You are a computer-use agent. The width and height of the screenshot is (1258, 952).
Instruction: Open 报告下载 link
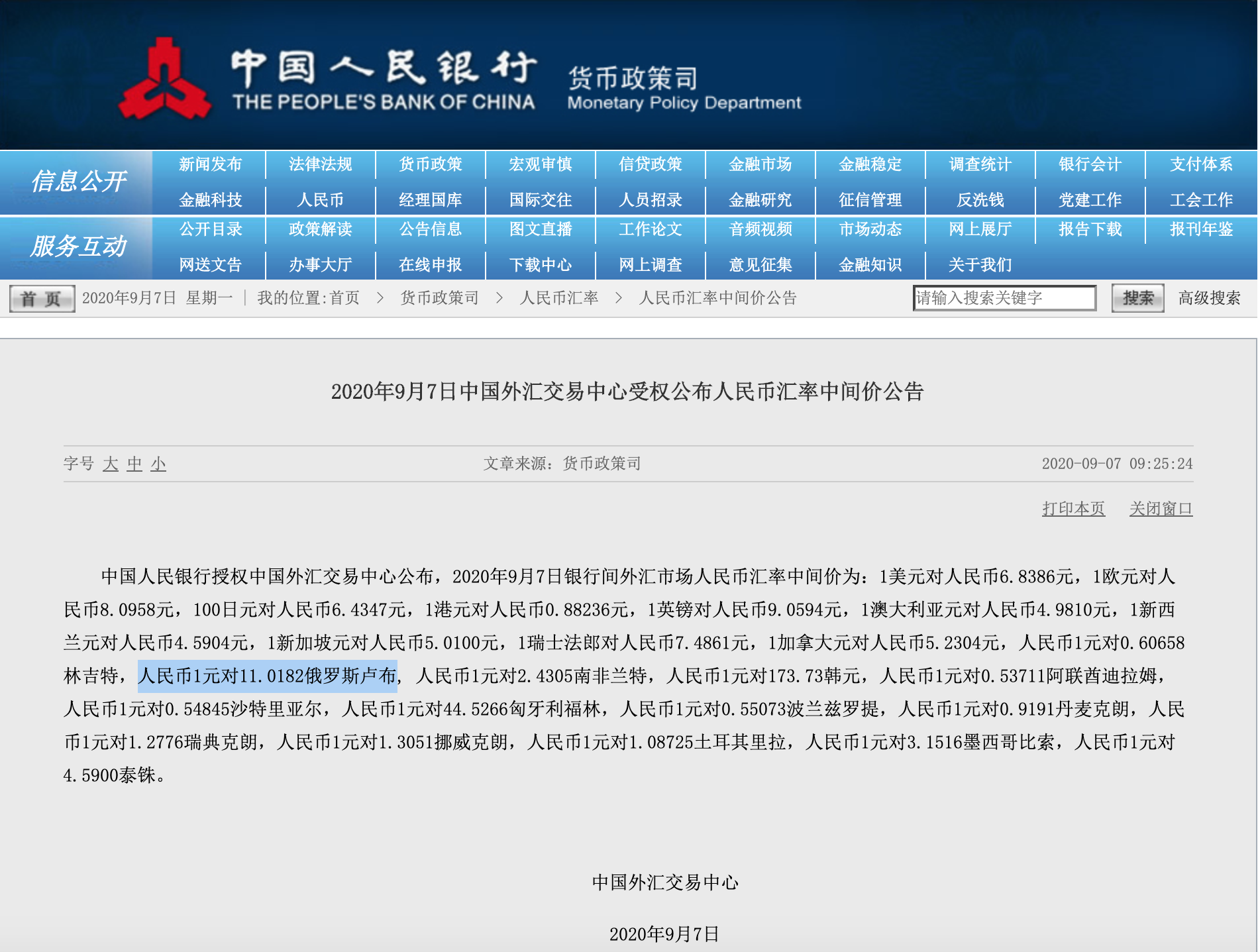click(1090, 229)
